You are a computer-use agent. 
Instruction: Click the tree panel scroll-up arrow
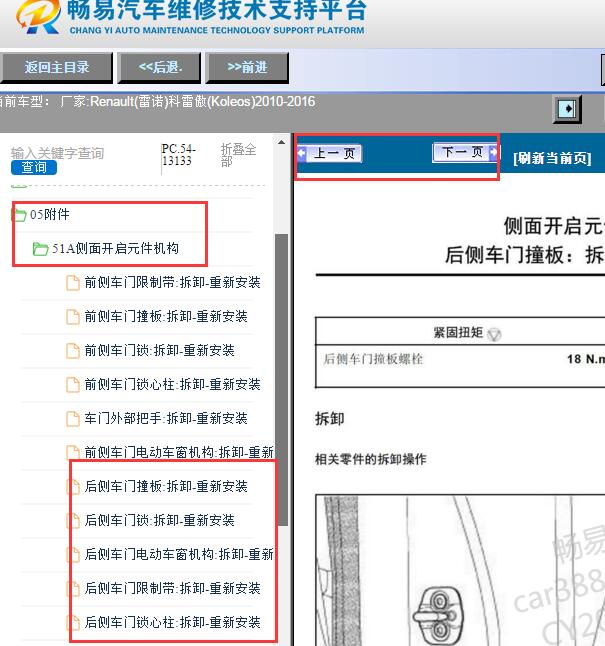(x=281, y=143)
